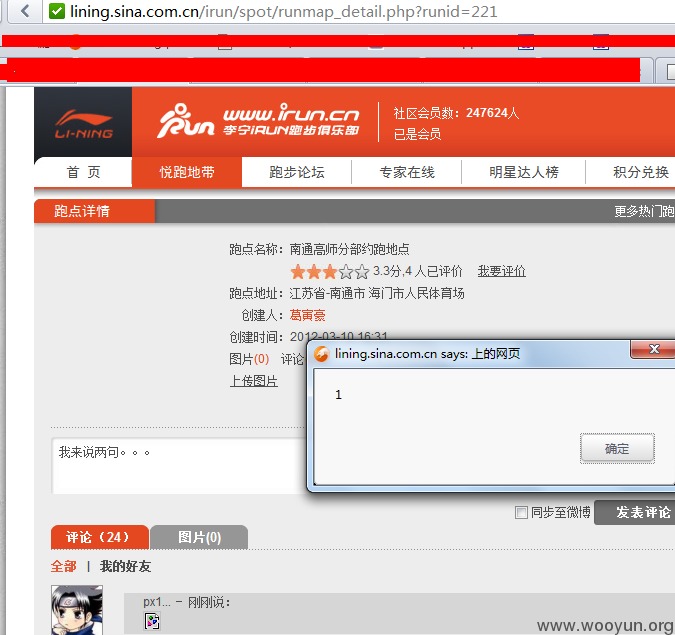Click the commenter avatar thumbnail

point(77,610)
